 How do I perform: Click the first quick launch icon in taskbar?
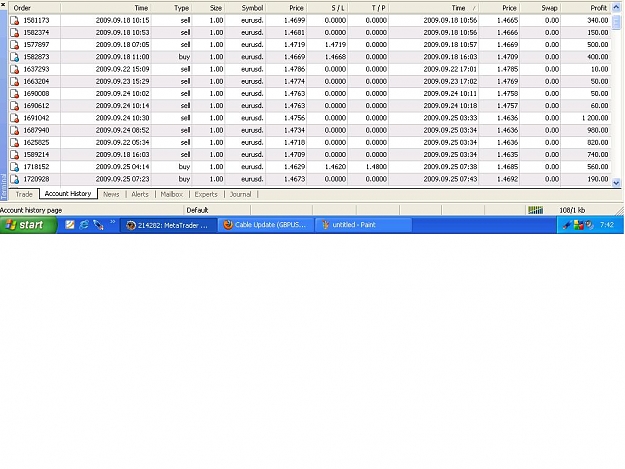point(70,225)
